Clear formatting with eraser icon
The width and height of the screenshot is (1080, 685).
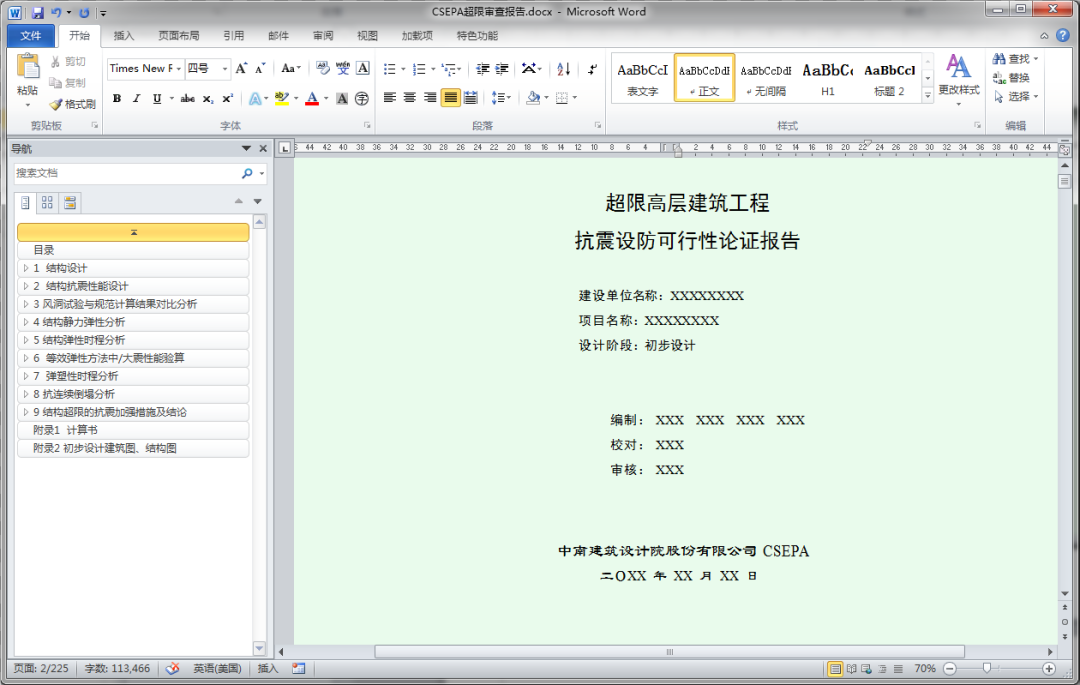click(322, 68)
